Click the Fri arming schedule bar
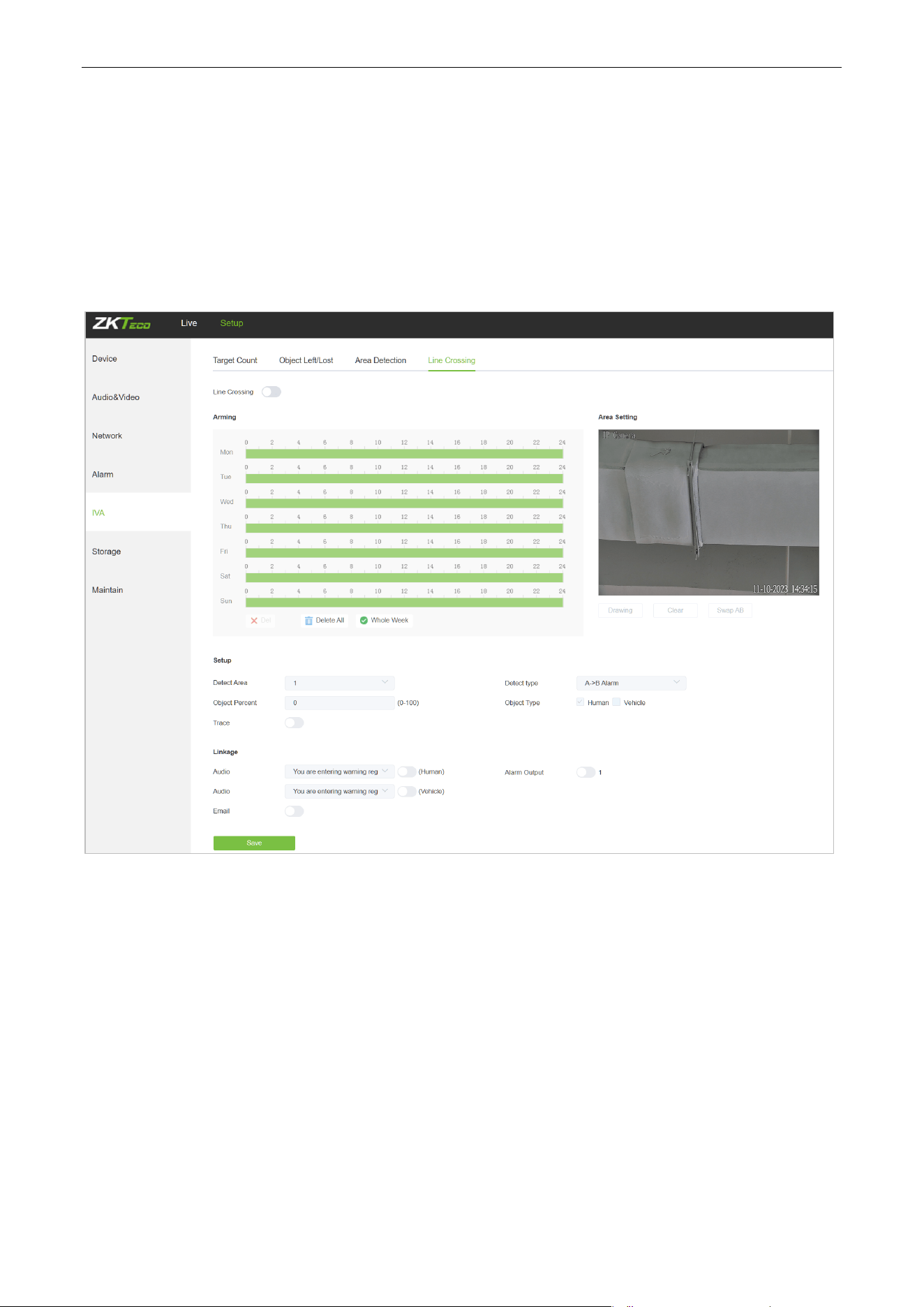924x1307 pixels. point(404,553)
